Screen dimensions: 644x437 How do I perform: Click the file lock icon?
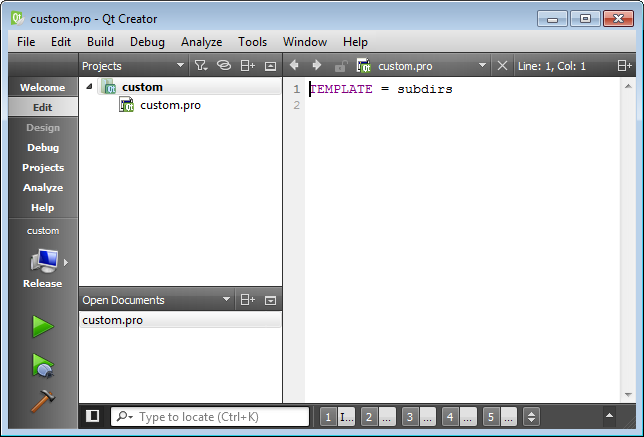[340, 66]
